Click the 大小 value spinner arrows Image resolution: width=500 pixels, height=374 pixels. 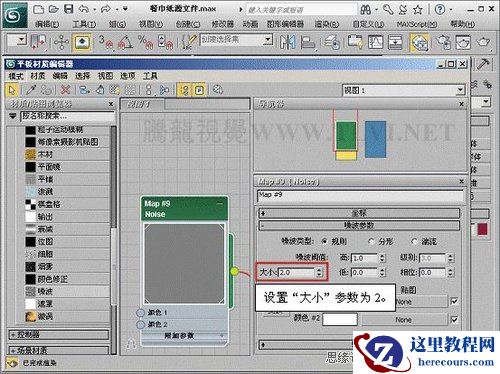tap(319, 272)
